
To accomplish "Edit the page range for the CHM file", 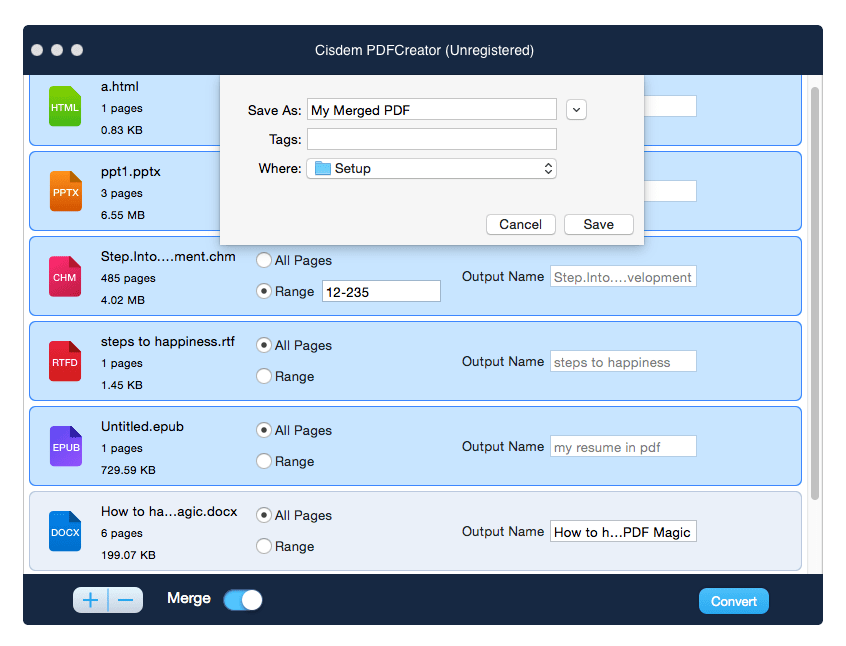I will [381, 291].
